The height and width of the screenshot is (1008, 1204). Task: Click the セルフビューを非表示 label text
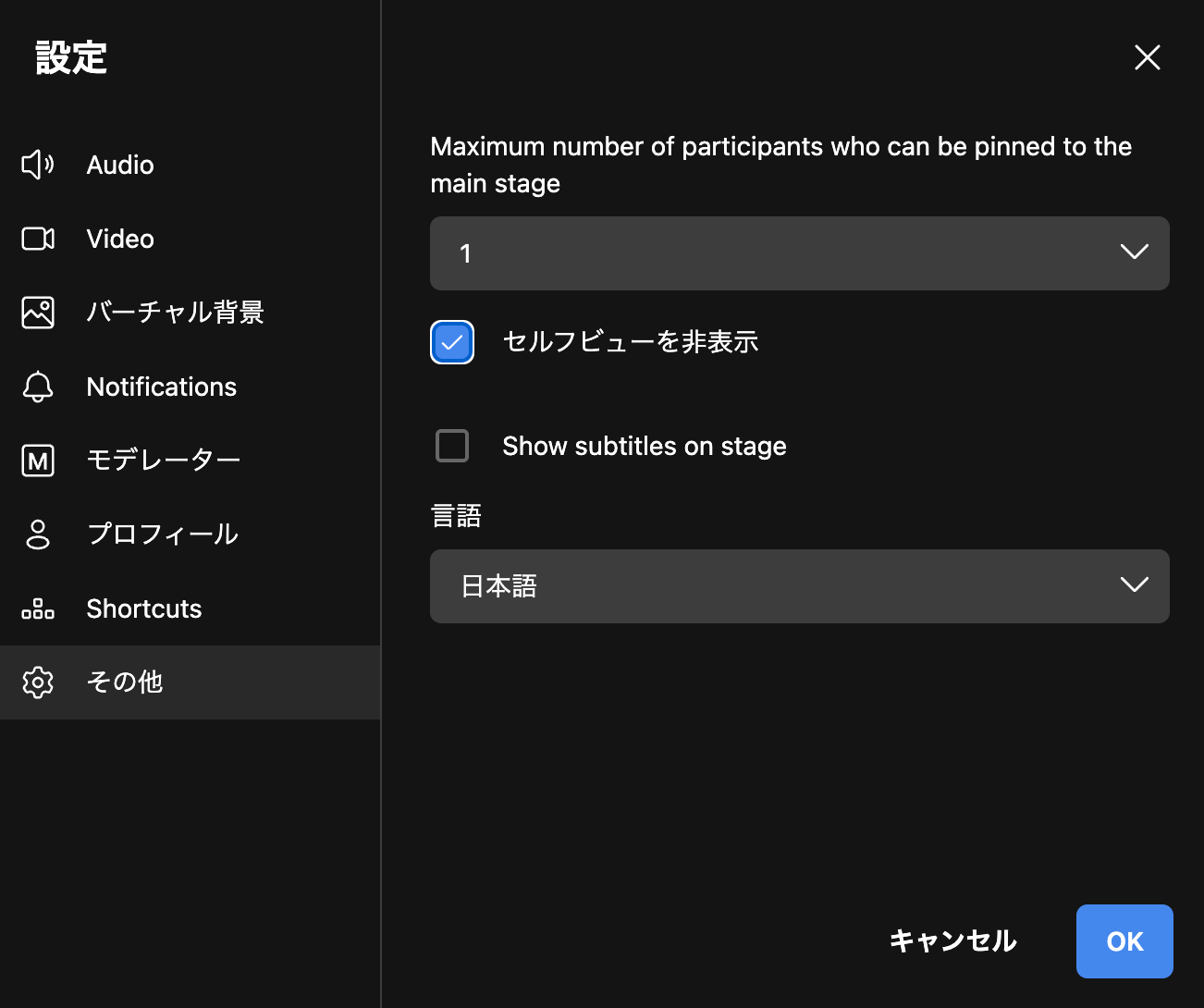[631, 342]
